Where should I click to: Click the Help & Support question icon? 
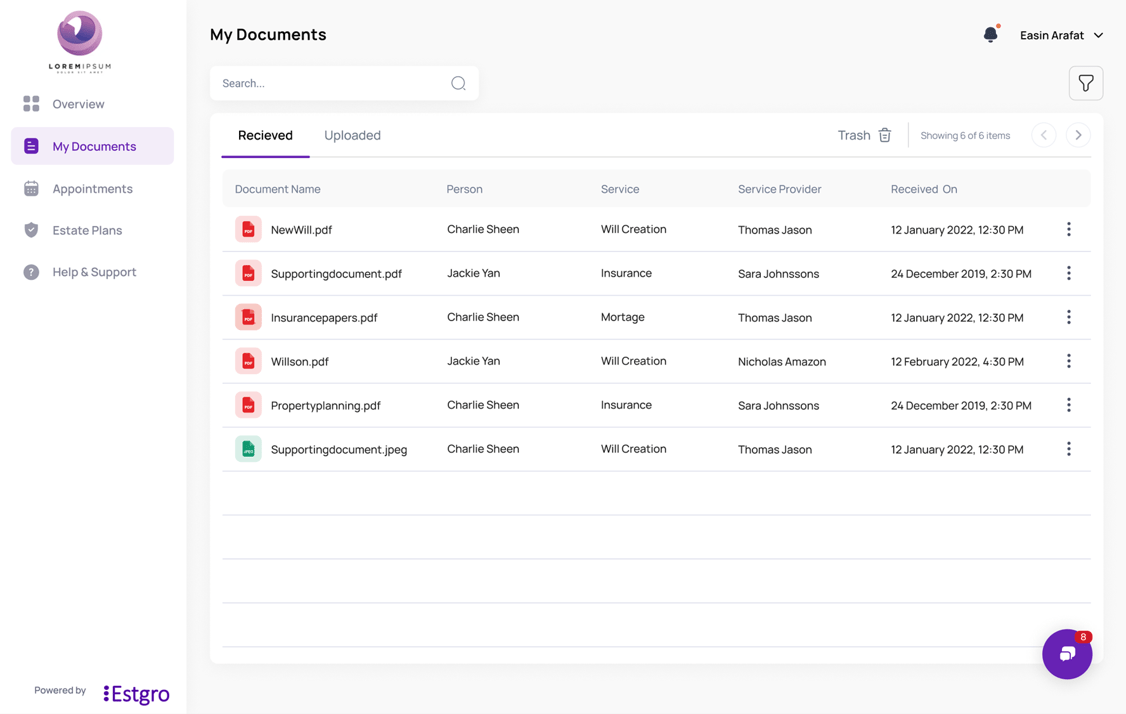31,272
